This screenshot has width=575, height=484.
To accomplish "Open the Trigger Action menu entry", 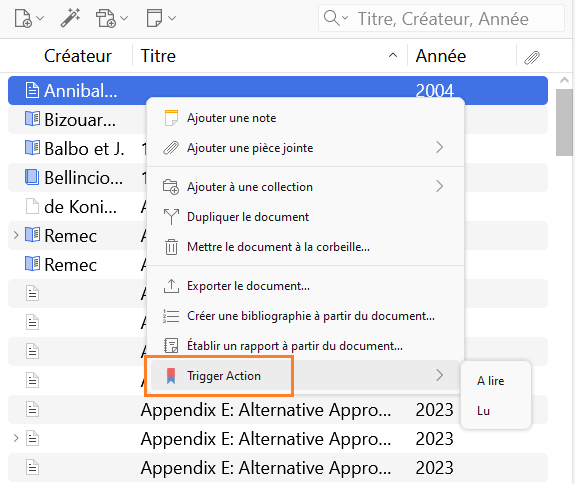I will pyautogui.click(x=305, y=376).
